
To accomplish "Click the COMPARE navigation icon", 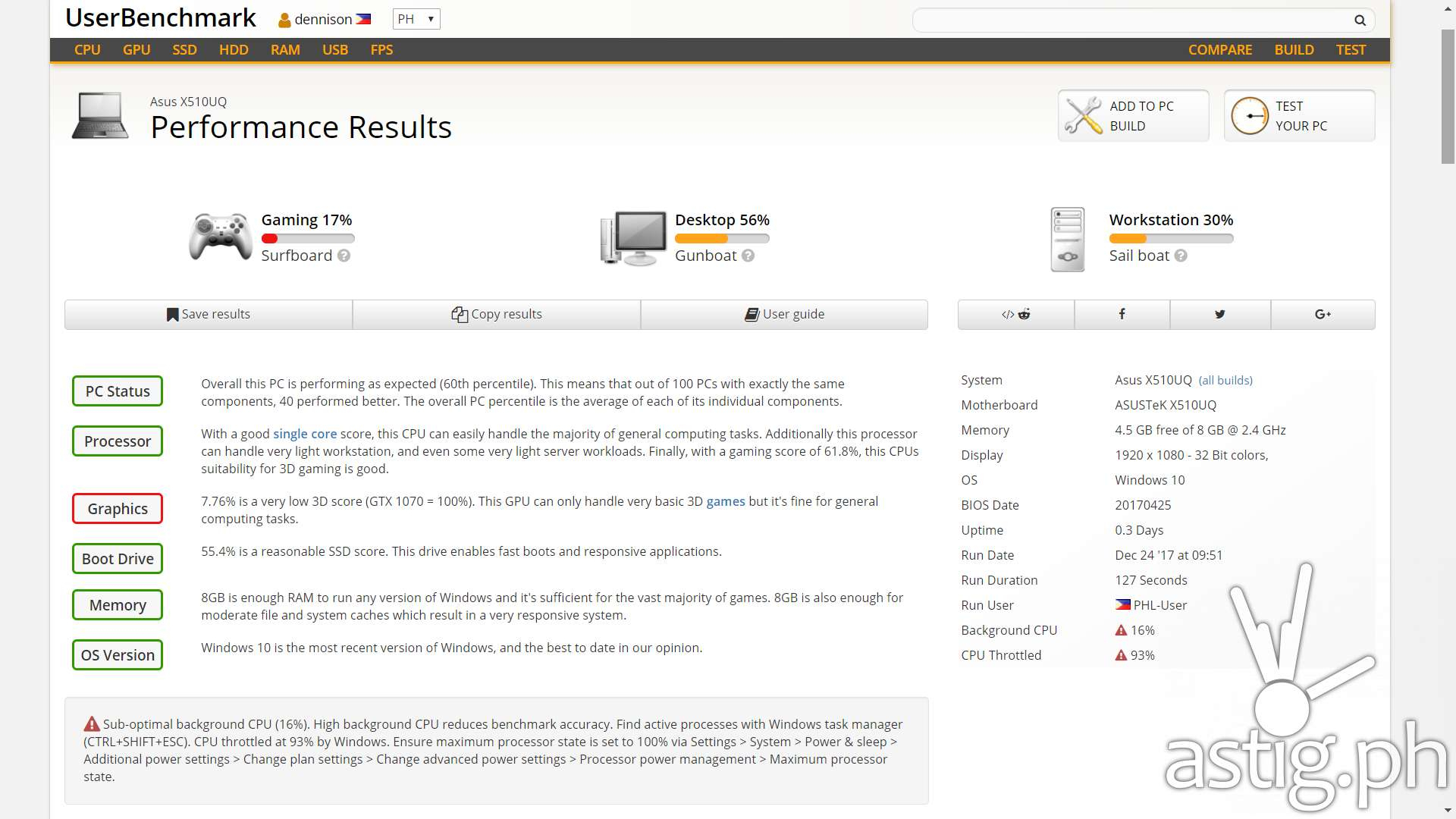I will tap(1220, 49).
